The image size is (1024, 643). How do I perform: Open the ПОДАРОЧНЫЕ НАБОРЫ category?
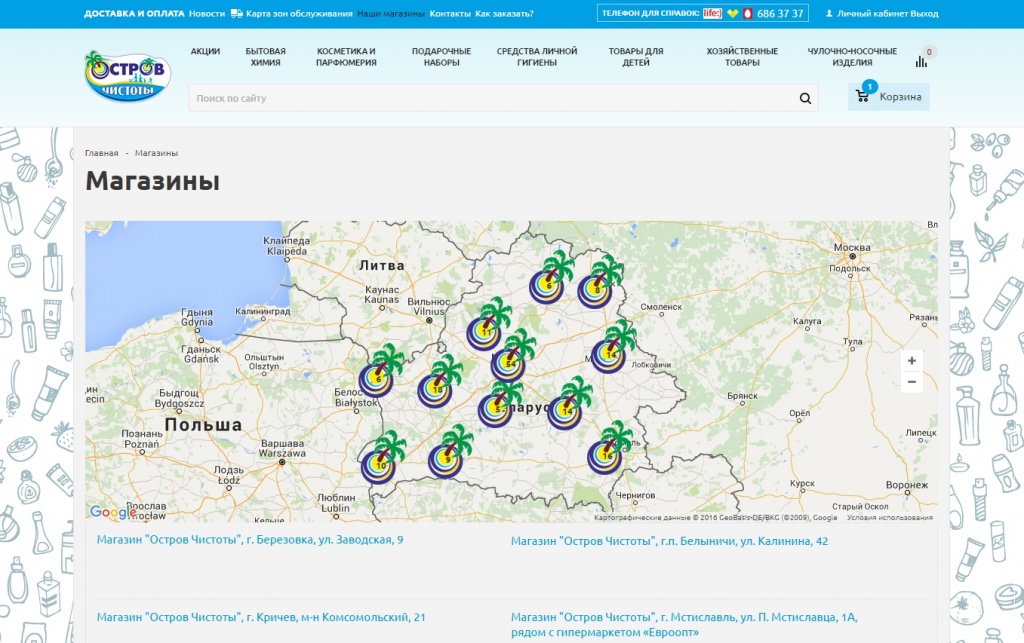coord(441,57)
